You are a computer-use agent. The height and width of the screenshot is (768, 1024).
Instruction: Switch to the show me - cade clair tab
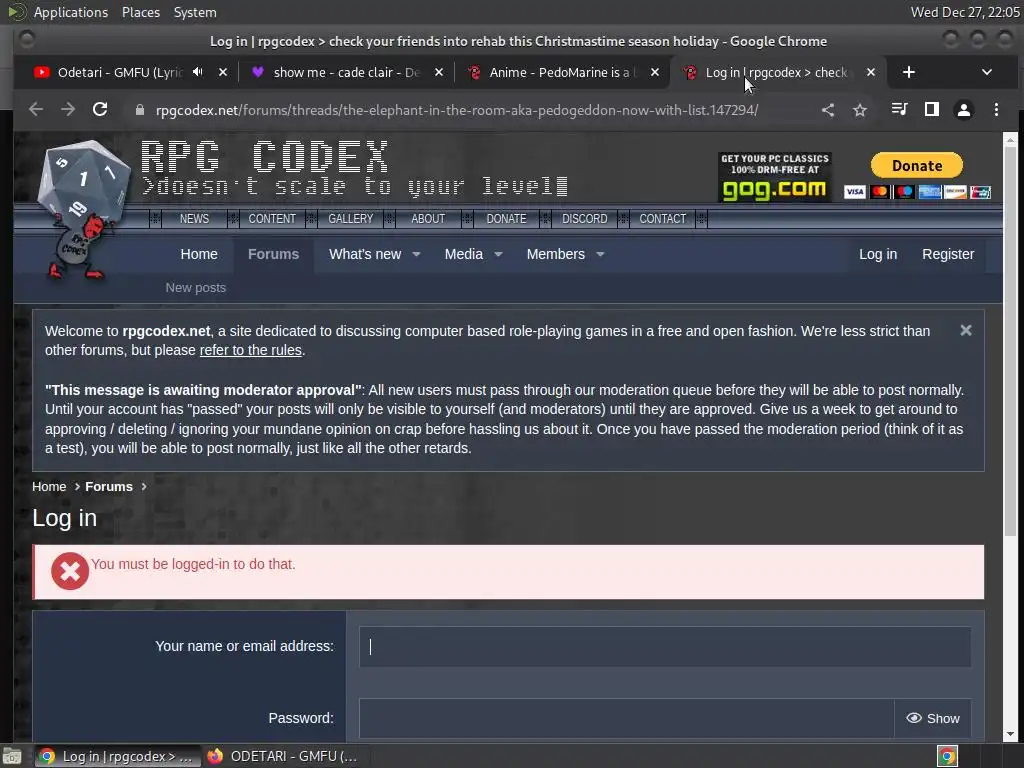[x=346, y=72]
